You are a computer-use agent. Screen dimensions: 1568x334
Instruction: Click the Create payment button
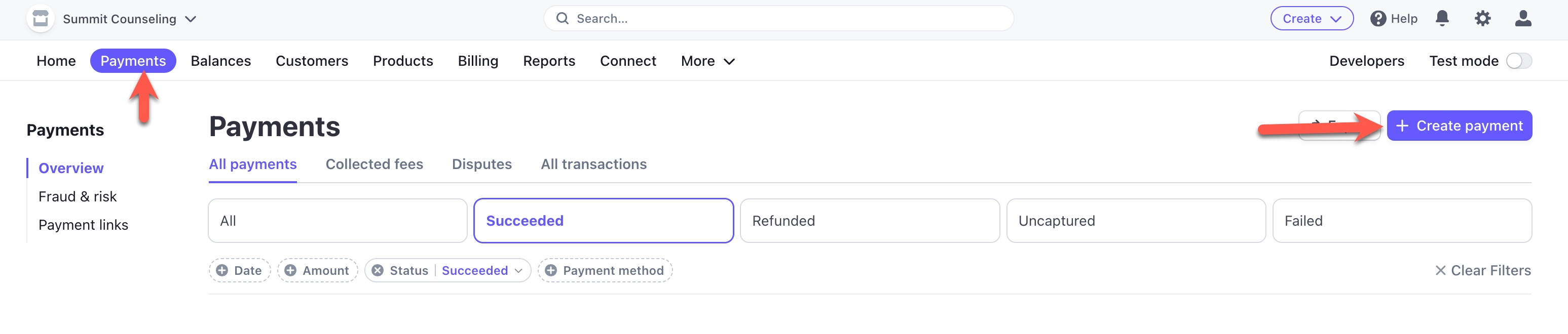pos(1459,126)
